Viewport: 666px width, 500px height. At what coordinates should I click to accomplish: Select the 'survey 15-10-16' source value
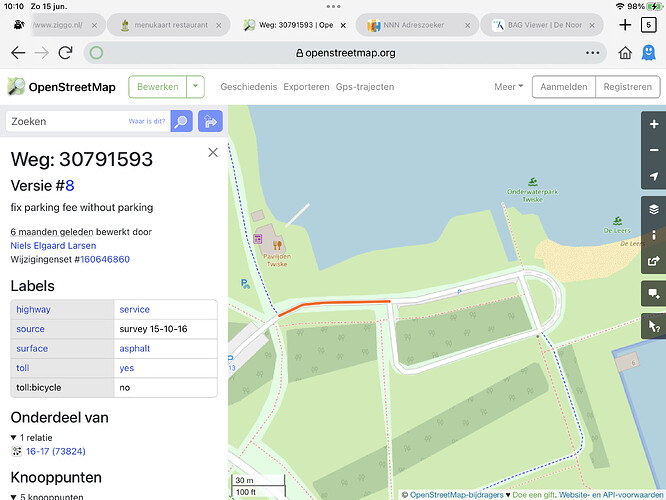coord(153,329)
